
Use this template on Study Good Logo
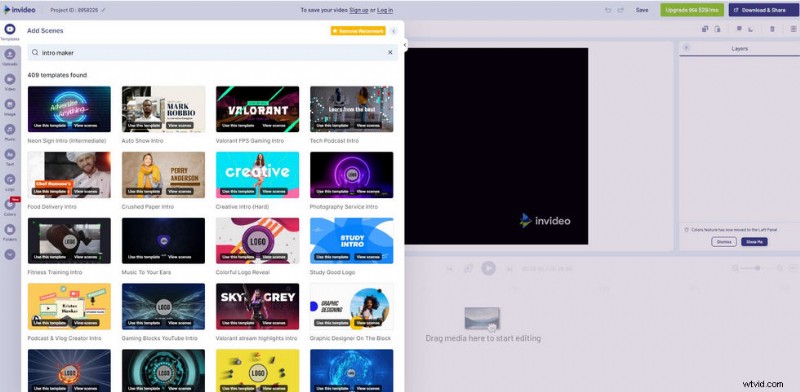[x=332, y=257]
